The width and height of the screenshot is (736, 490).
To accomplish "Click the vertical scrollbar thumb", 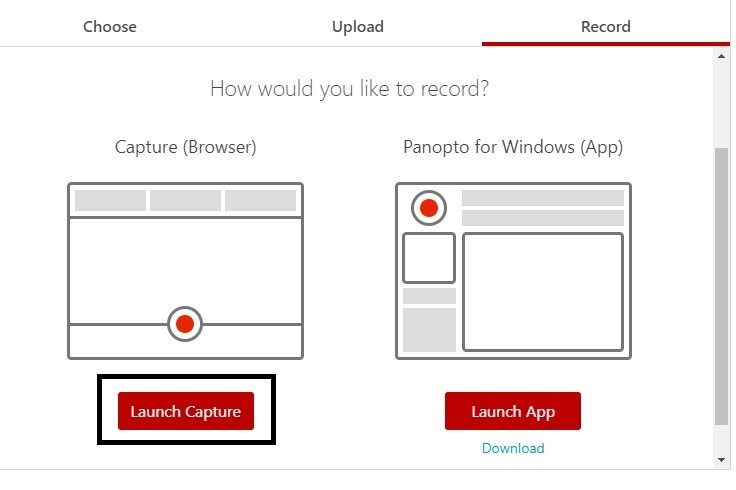I will (721, 286).
